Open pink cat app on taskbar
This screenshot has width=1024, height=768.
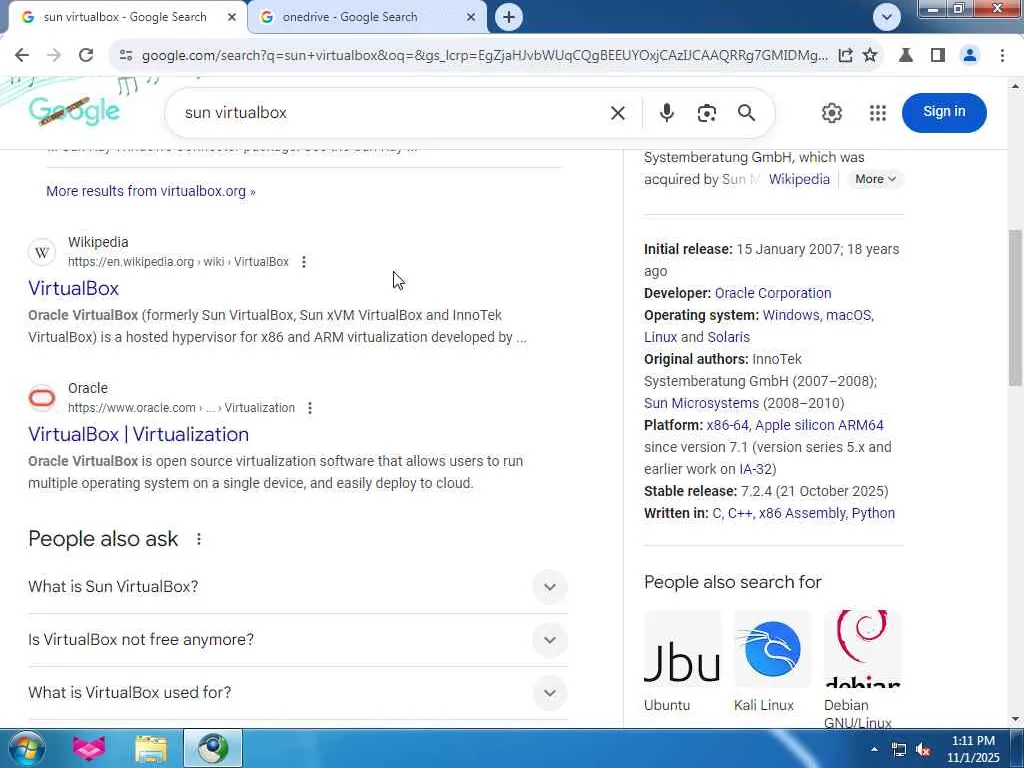89,748
